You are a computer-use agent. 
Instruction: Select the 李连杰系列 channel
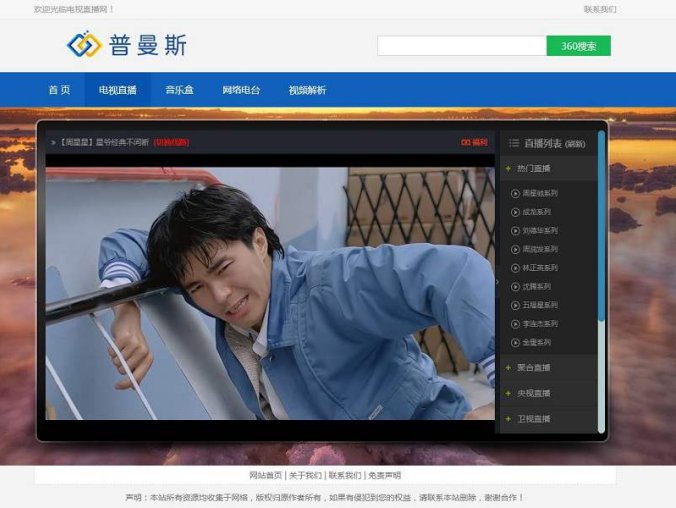coord(539,323)
